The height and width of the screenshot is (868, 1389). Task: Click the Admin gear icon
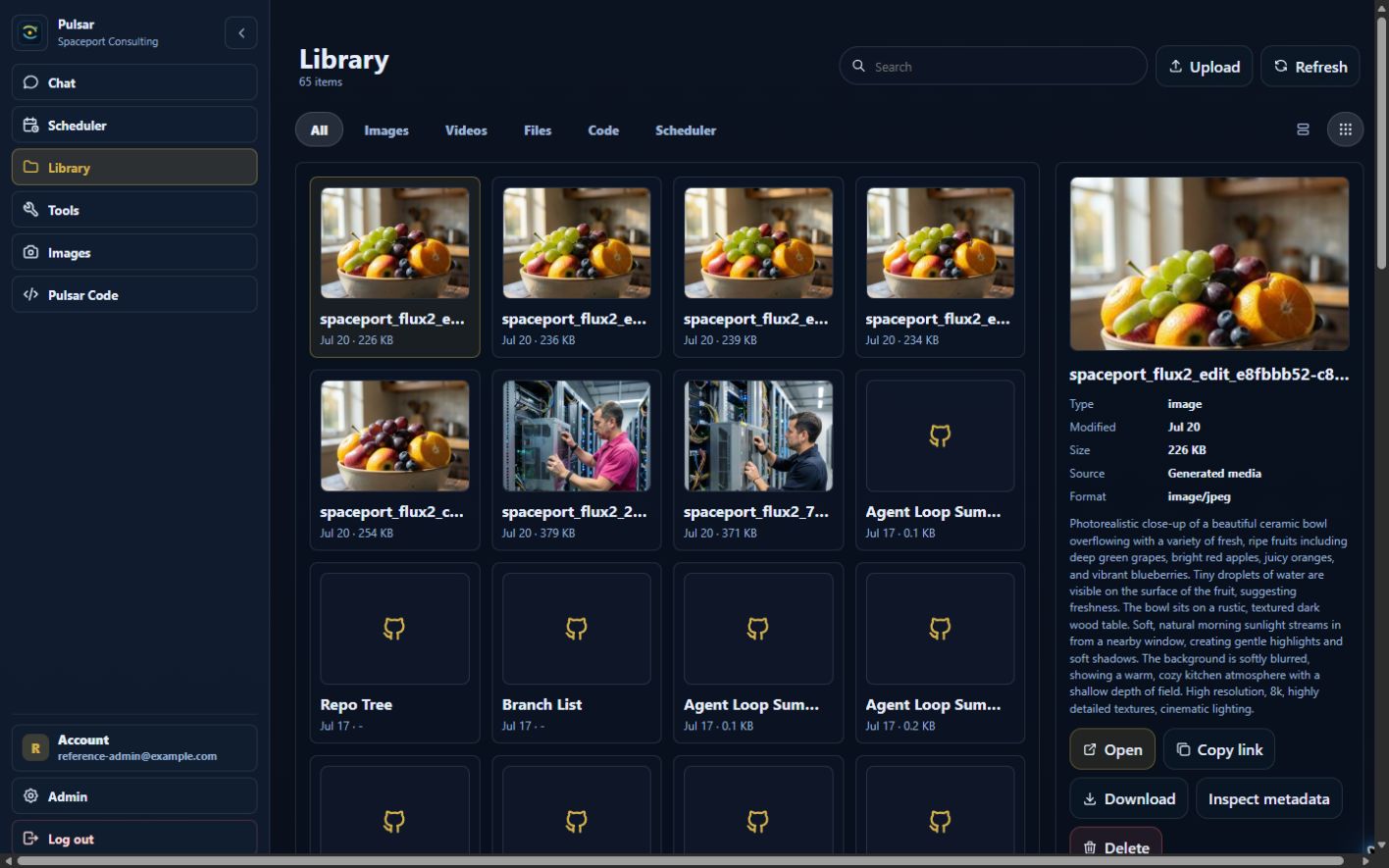click(x=30, y=796)
